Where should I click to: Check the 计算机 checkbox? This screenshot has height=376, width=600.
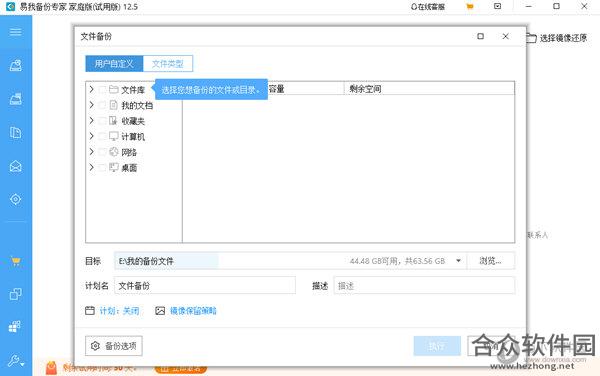(x=102, y=137)
